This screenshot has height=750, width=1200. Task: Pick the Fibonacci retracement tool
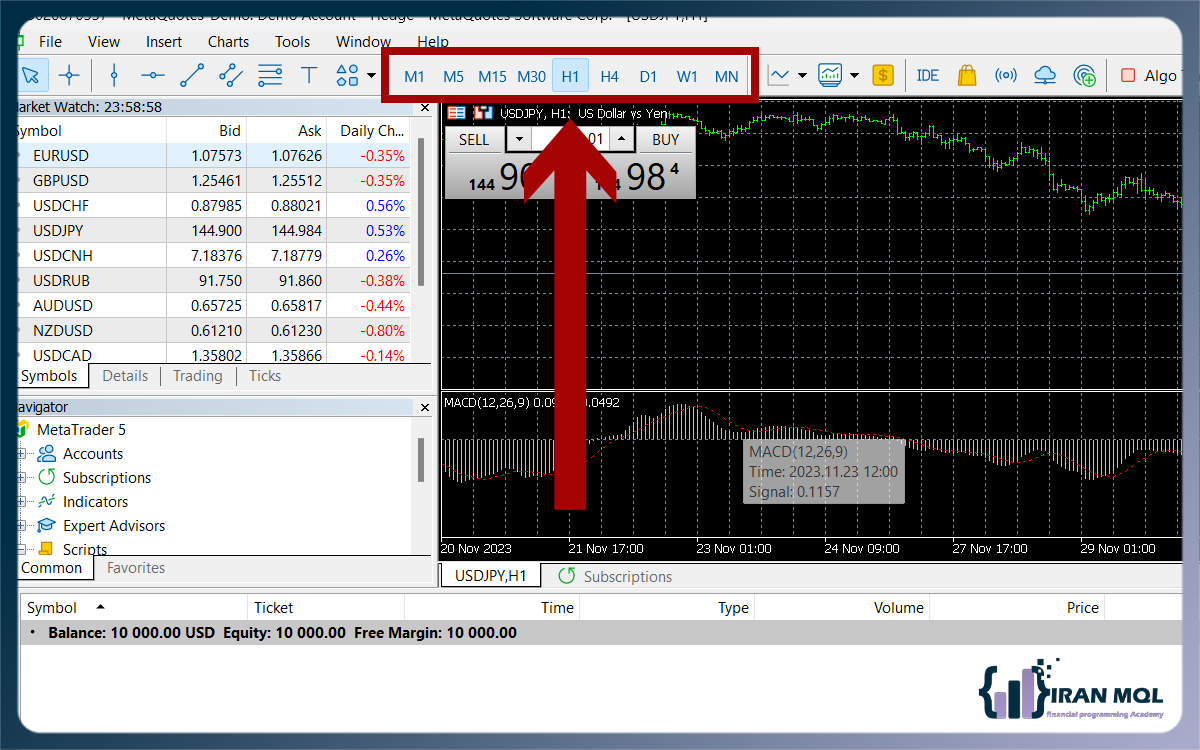point(270,75)
